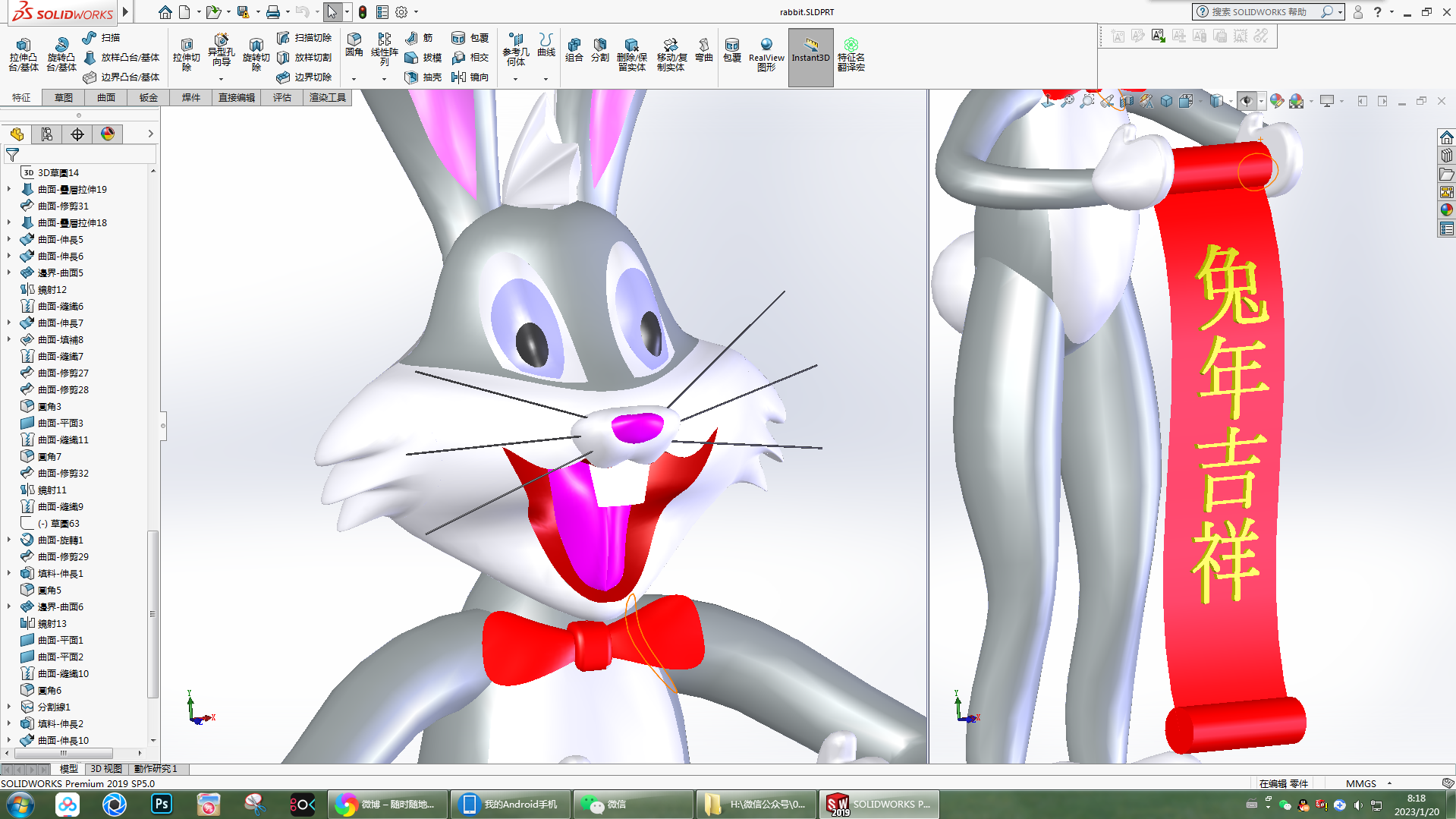Image resolution: width=1456 pixels, height=819 pixels.
Task: Switch to the 评估 evaluate tab
Action: tap(282, 98)
